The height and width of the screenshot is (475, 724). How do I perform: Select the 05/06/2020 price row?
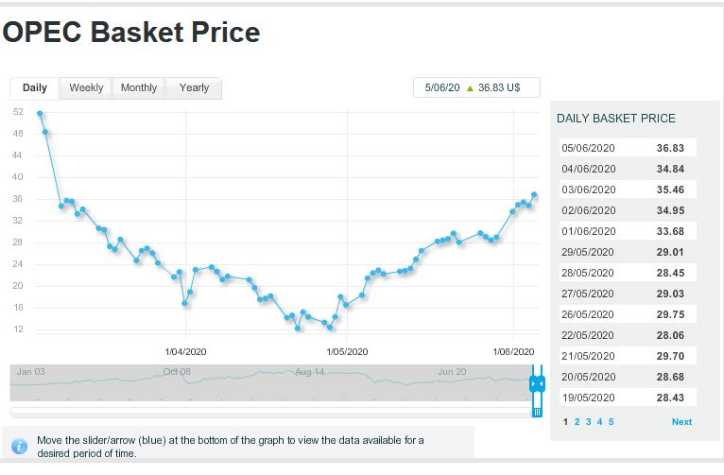(x=627, y=148)
